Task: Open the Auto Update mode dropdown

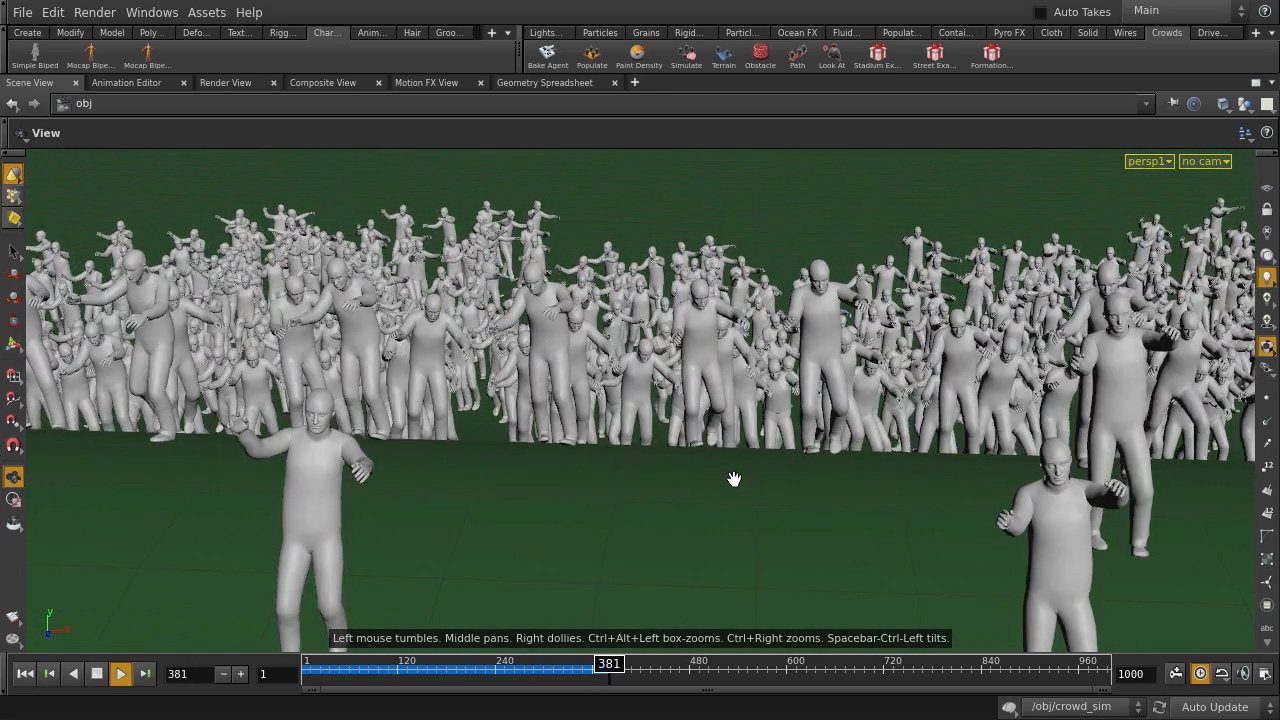Action: click(x=1214, y=707)
